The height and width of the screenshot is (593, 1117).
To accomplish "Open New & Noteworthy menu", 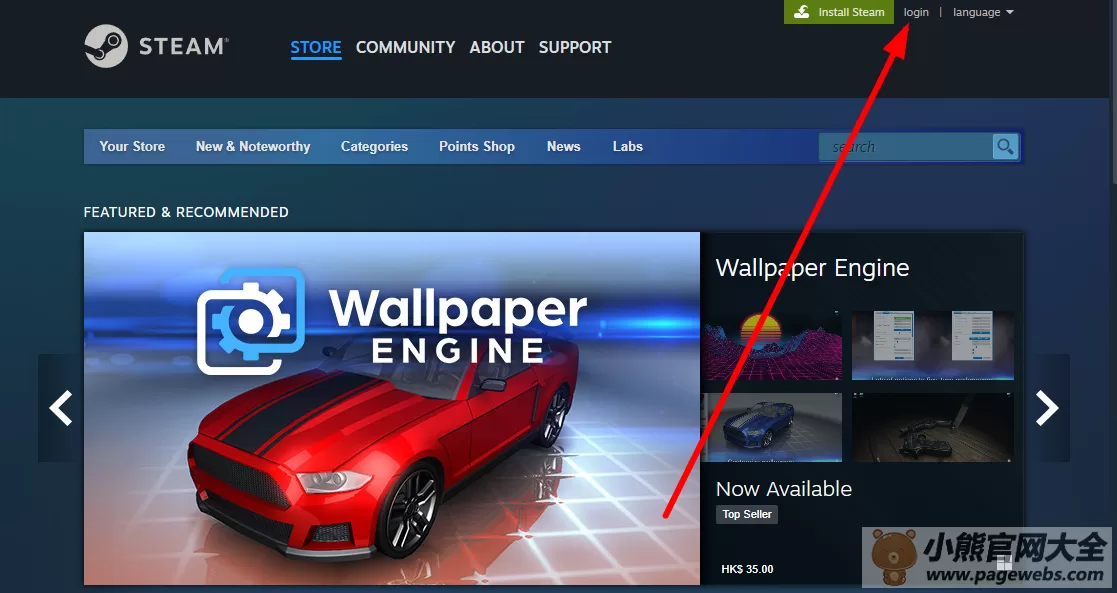I will coord(253,146).
